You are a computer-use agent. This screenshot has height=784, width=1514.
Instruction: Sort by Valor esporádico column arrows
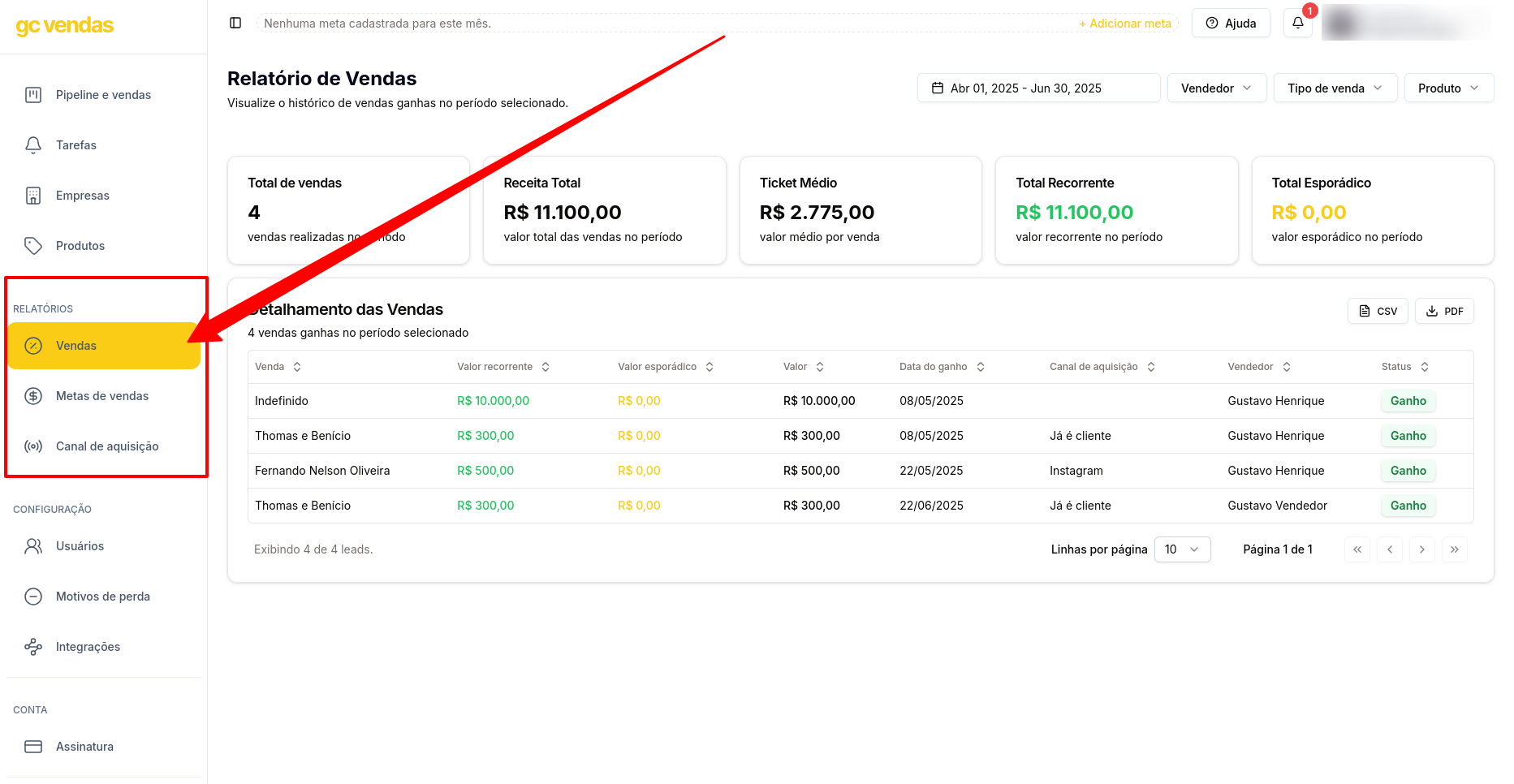point(710,367)
